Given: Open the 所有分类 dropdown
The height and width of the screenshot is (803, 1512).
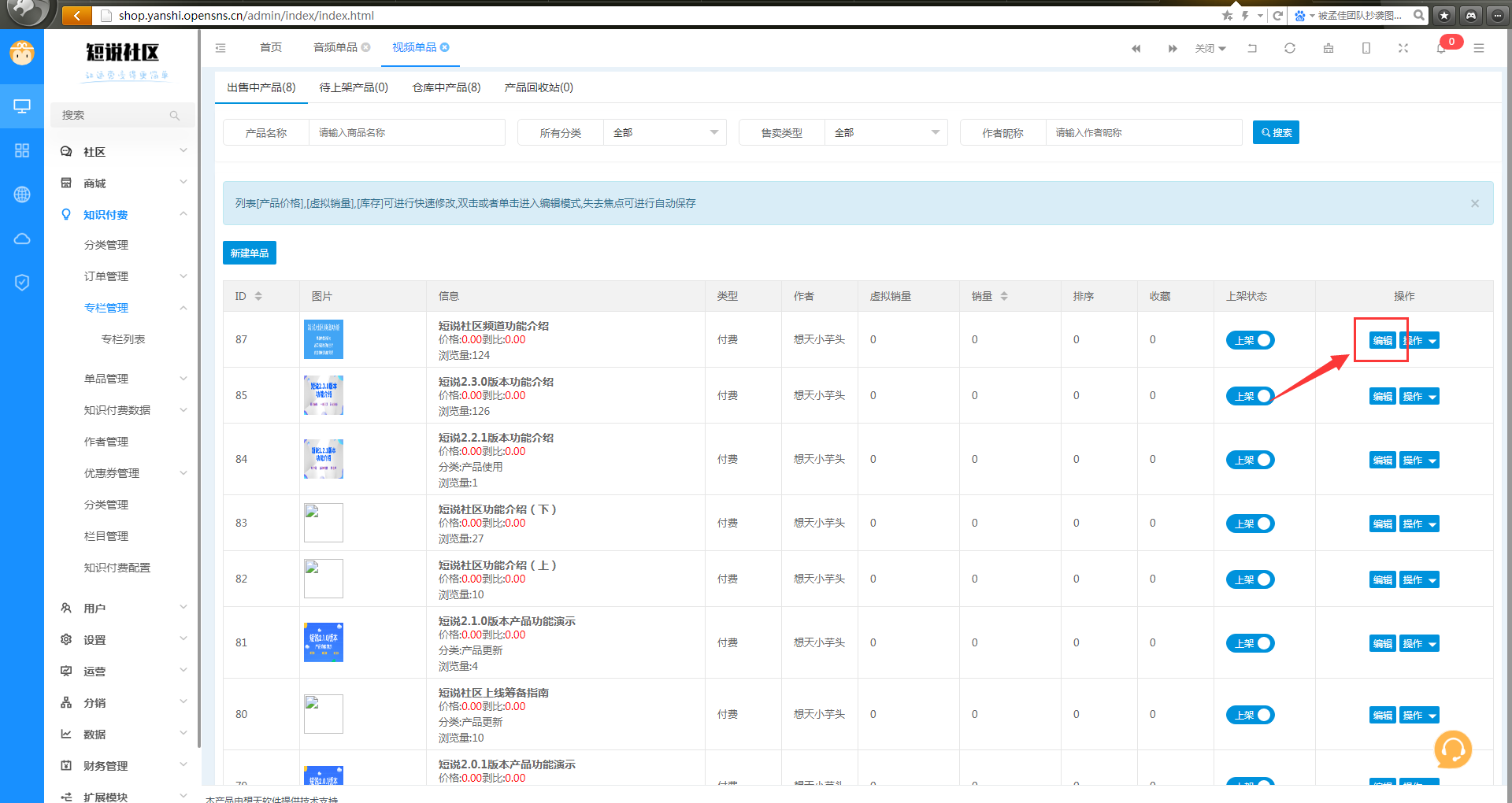Looking at the screenshot, I should click(x=665, y=132).
